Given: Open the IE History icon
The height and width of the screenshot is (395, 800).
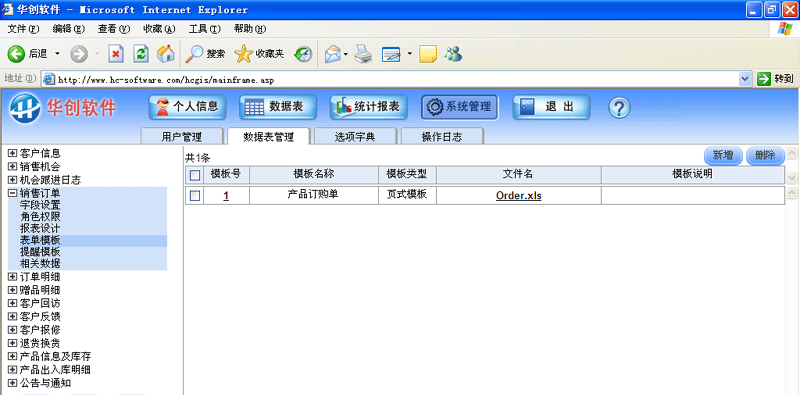Looking at the screenshot, I should coord(304,54).
